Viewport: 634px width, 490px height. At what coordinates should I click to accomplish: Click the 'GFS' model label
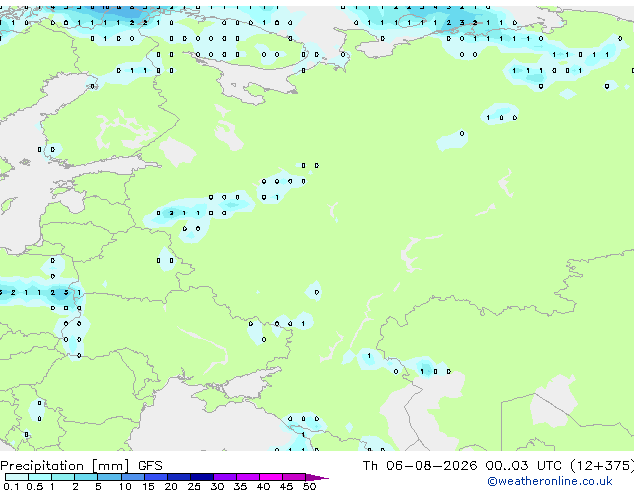pos(150,466)
